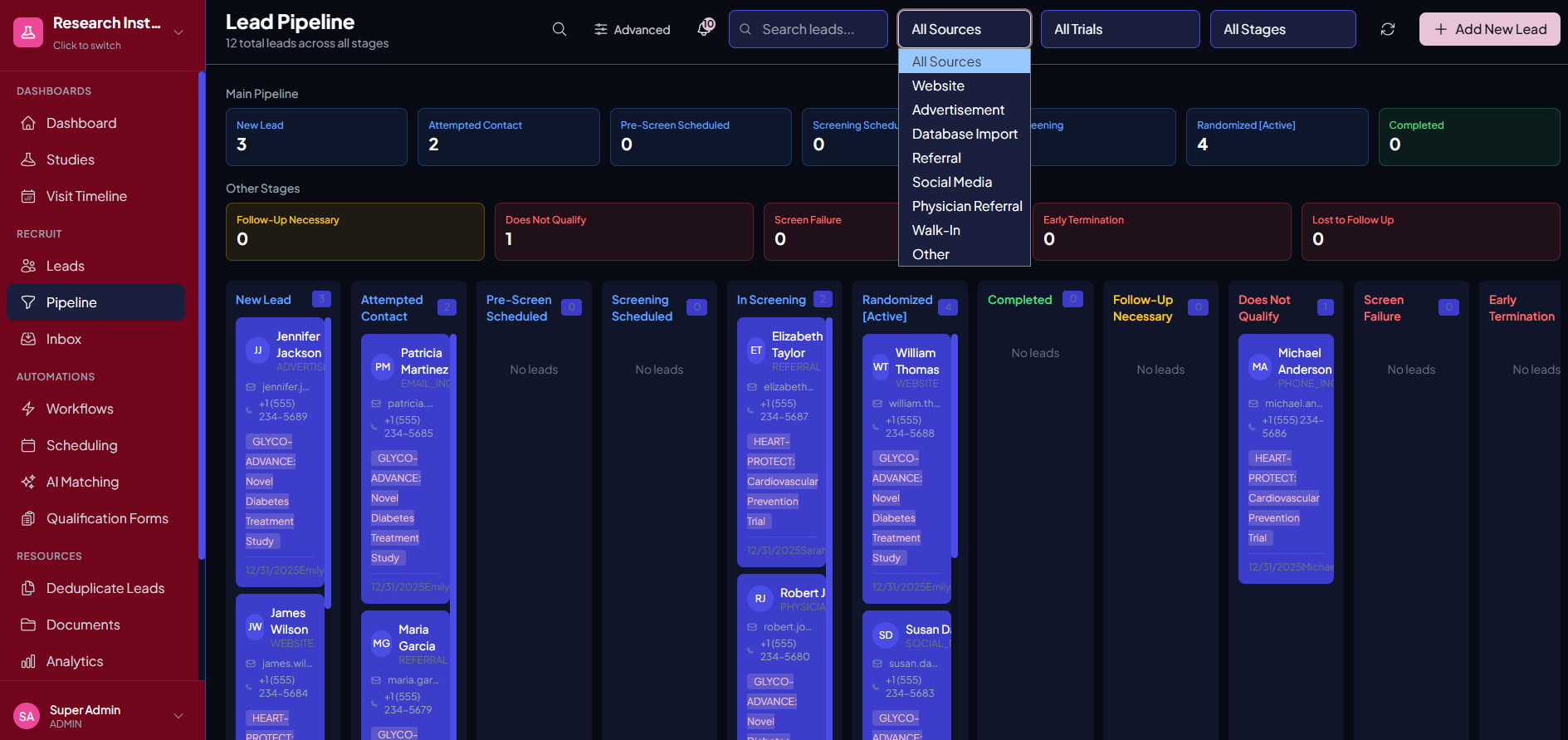Choose All Sources option in list
The width and height of the screenshot is (1568, 740).
965,61
